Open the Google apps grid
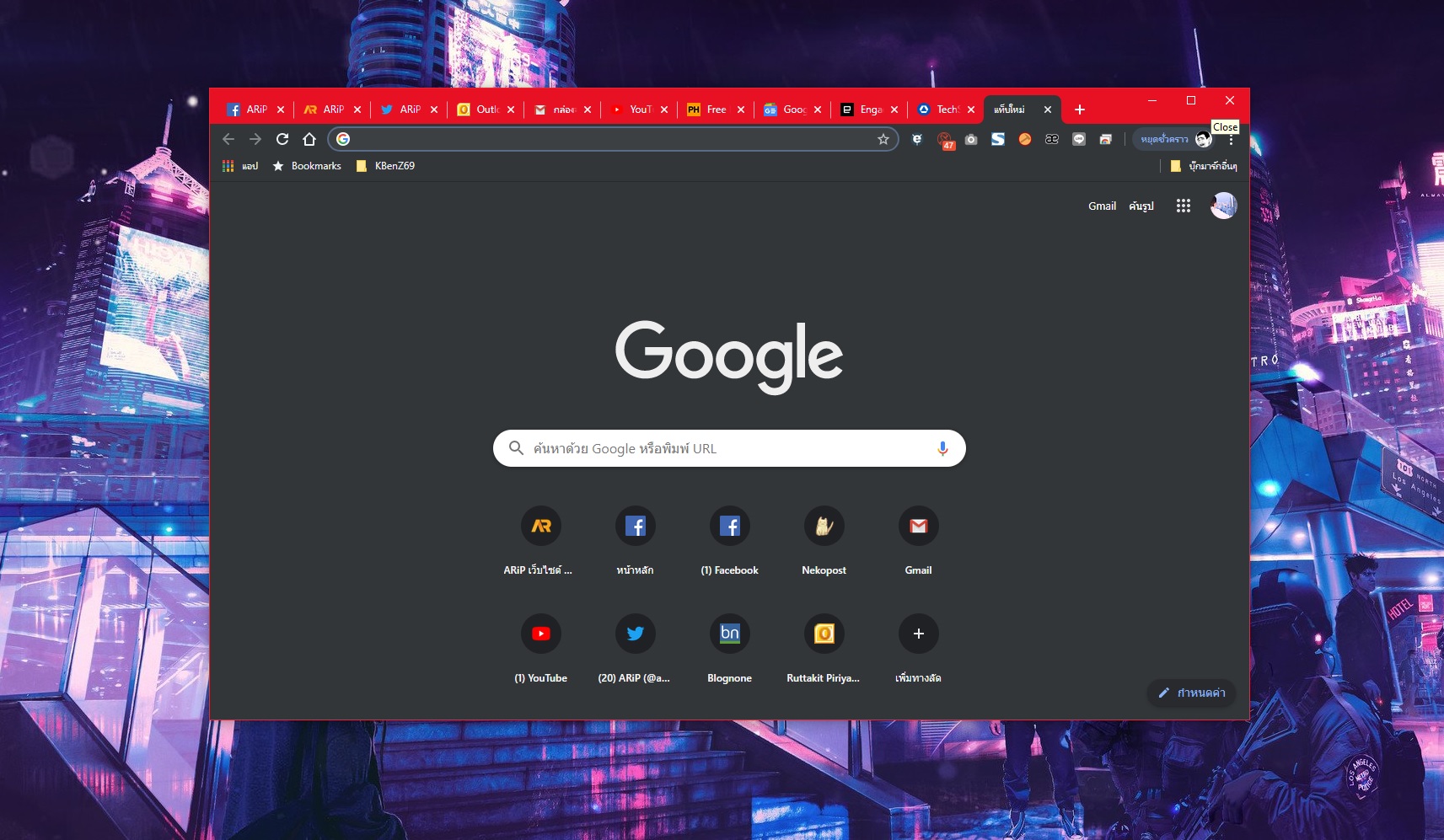Screen dimensions: 1444x840 click(x=1183, y=206)
